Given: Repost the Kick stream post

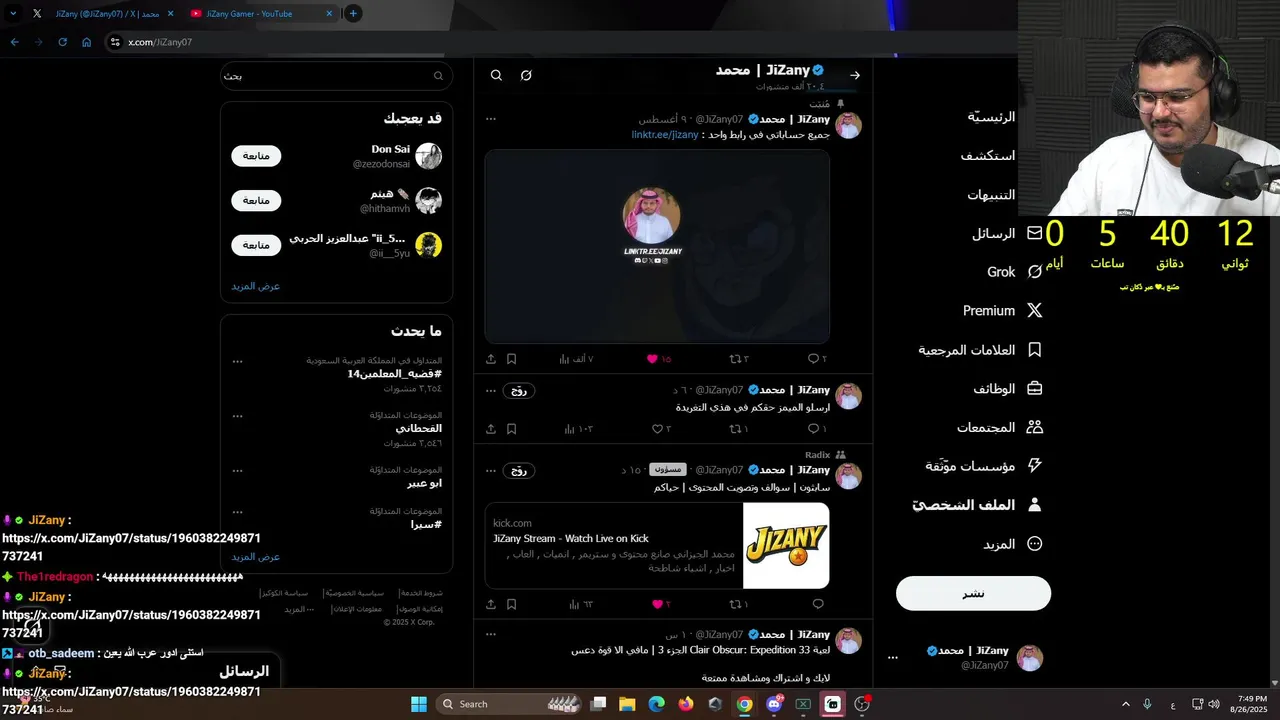Looking at the screenshot, I should click(x=738, y=604).
